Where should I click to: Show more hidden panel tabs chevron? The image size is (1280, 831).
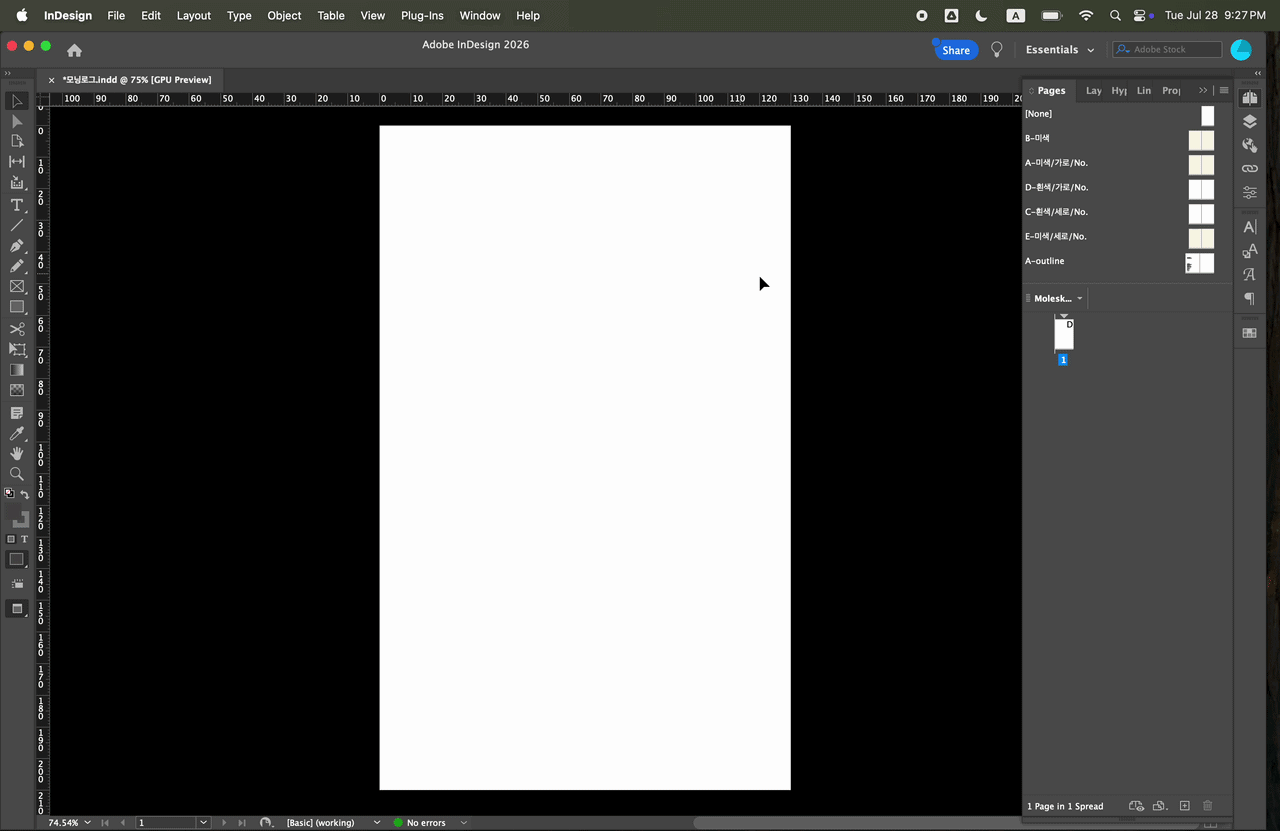coord(1203,90)
